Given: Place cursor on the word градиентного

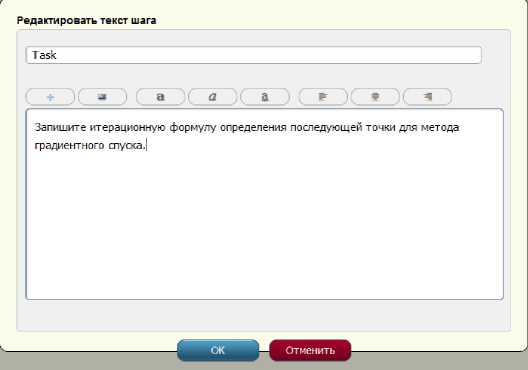Looking at the screenshot, I should 69,145.
